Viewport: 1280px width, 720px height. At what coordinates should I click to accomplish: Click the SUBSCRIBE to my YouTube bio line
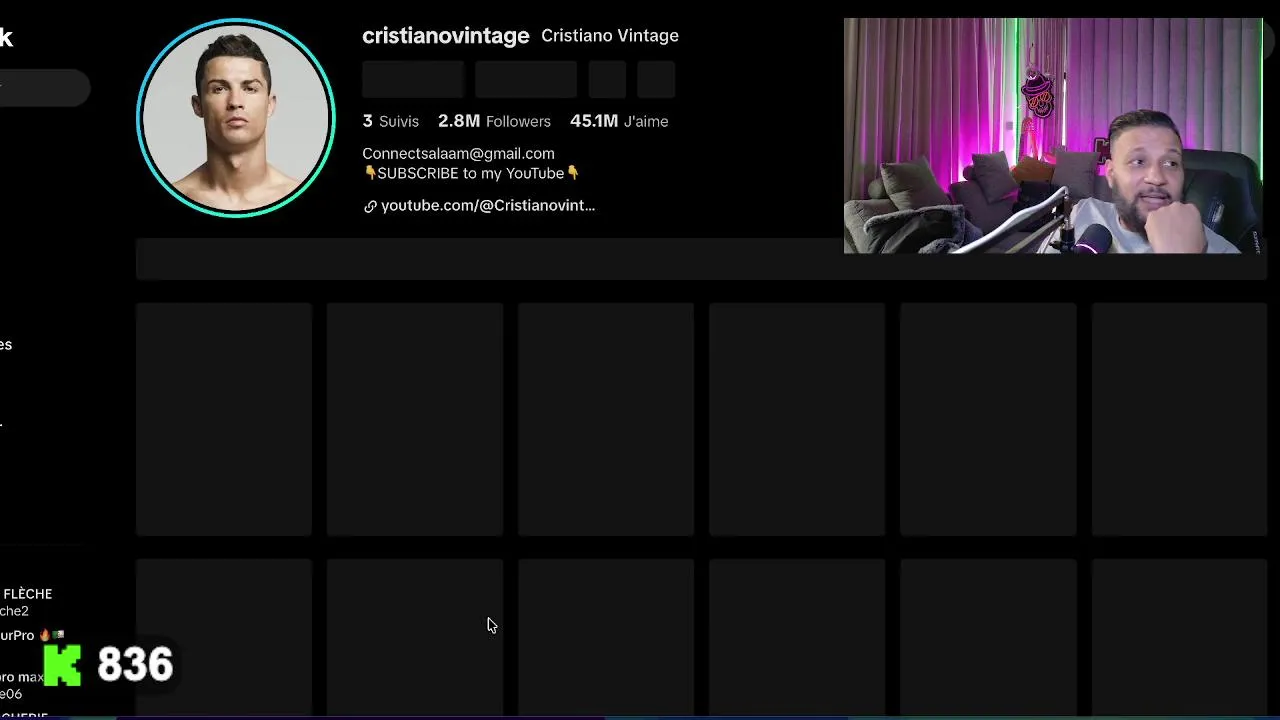point(471,173)
